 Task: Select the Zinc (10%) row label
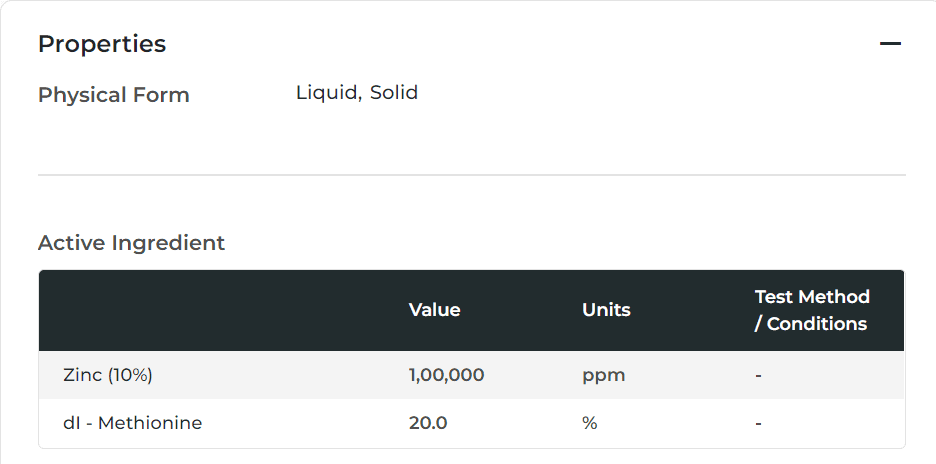pyautogui.click(x=107, y=375)
